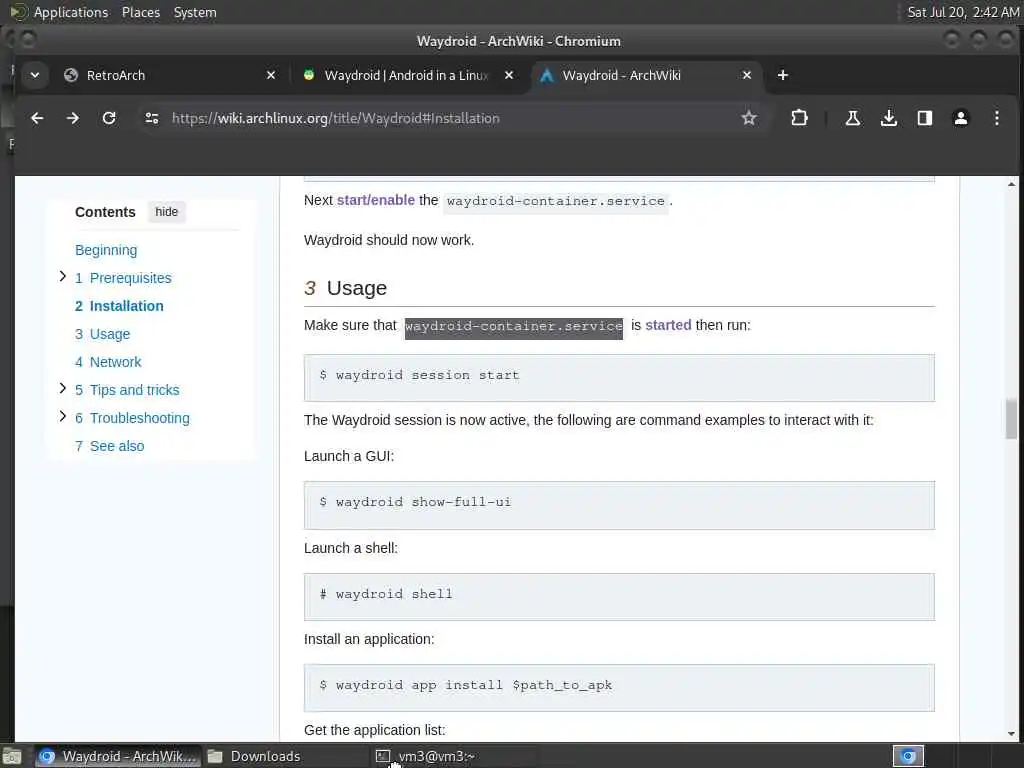
Task: Click the highlighted waydroid-container.service text
Action: (514, 326)
